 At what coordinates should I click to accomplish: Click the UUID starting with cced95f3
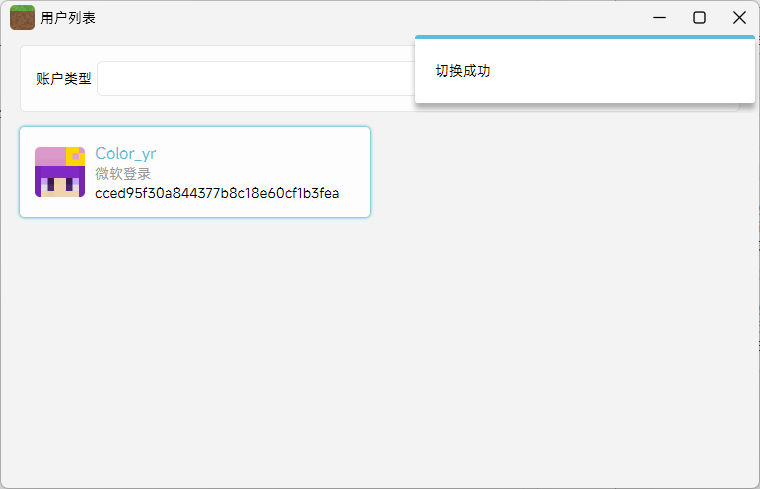[217, 193]
